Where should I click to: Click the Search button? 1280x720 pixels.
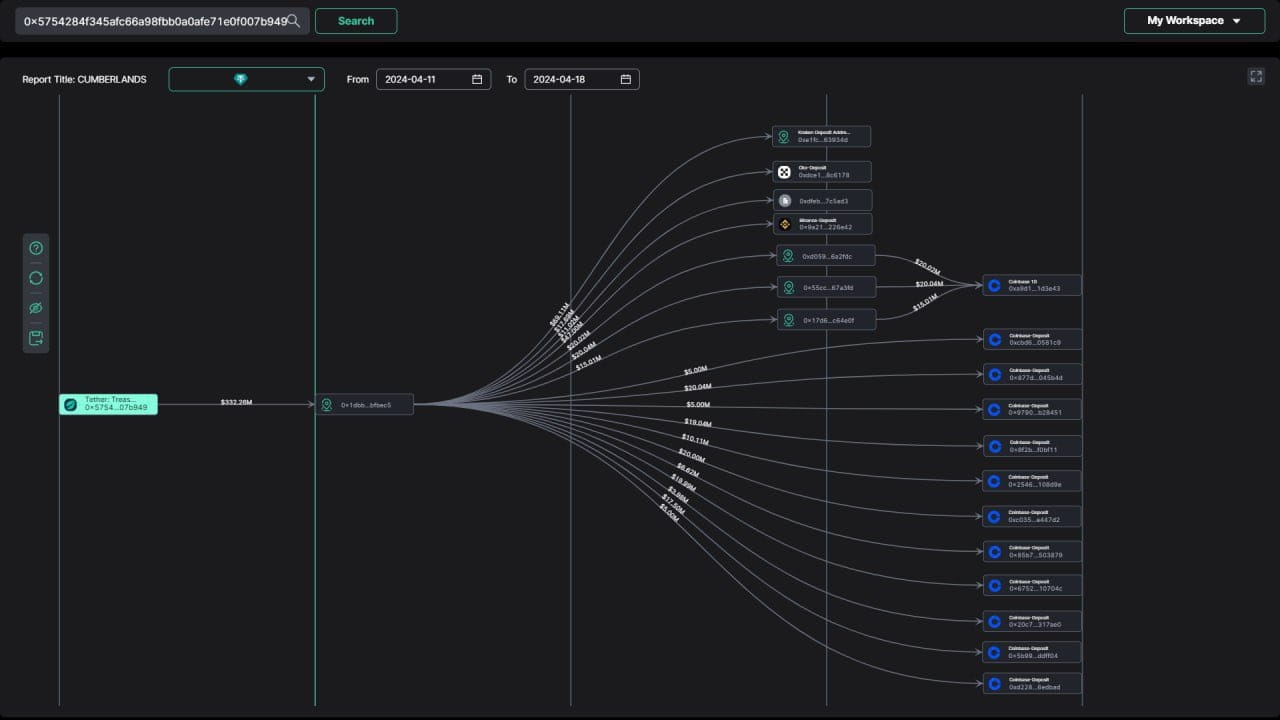coord(356,21)
